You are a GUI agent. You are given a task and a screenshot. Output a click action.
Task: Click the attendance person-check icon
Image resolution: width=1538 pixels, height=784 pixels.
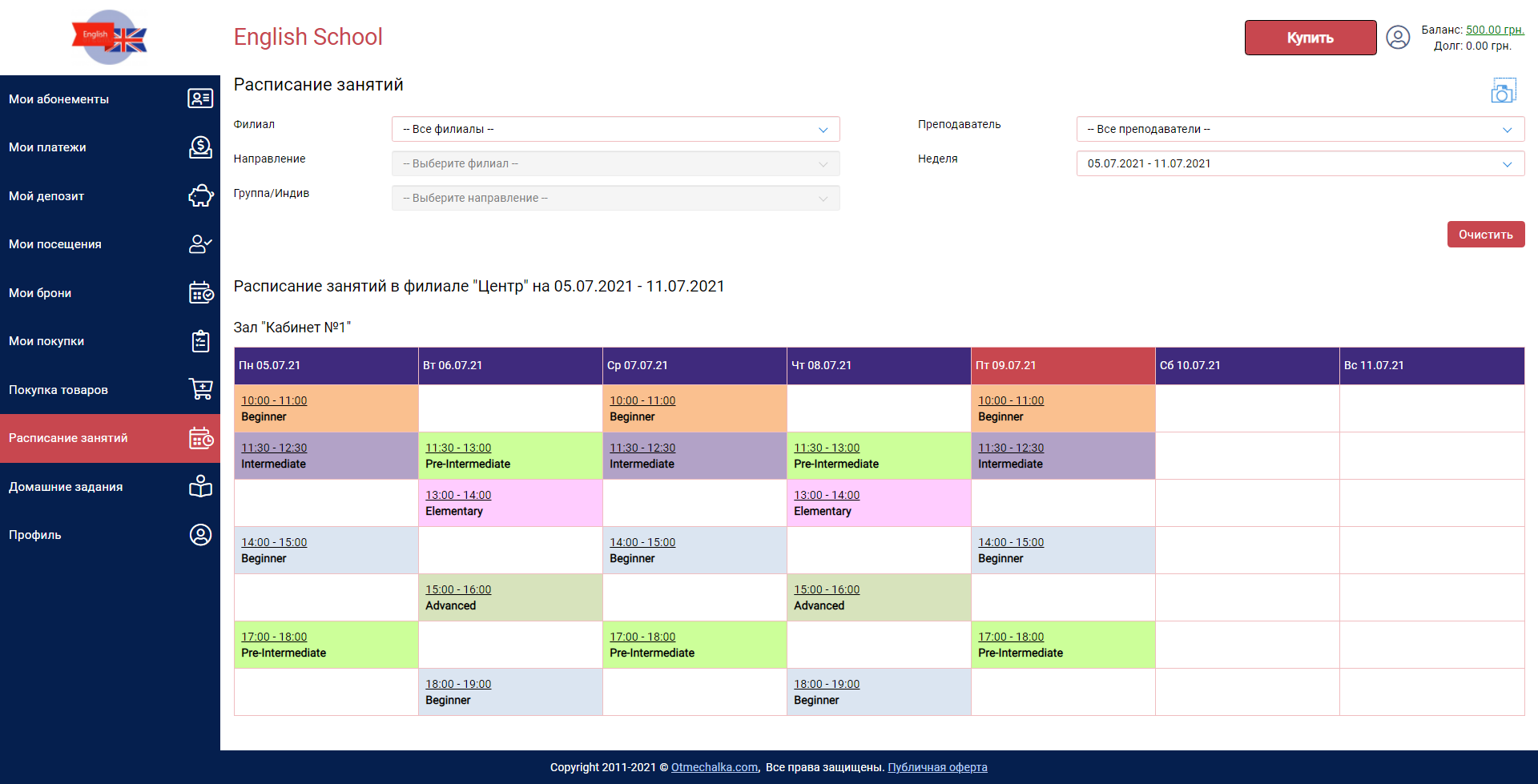[199, 244]
